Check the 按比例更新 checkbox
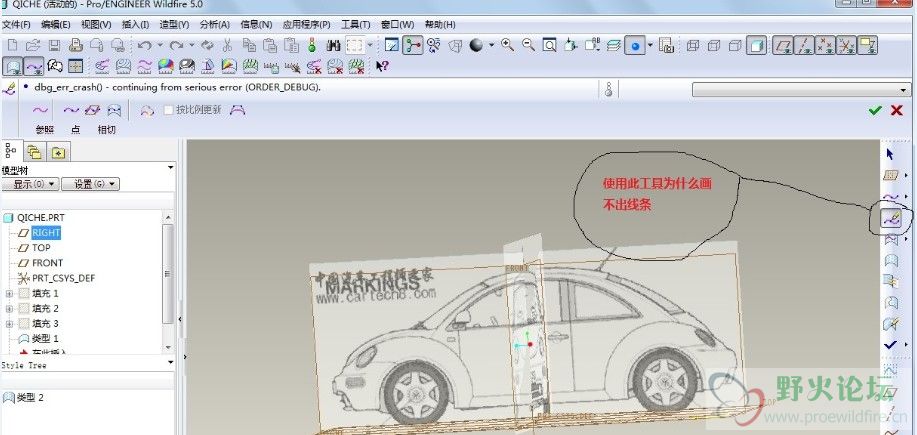The image size is (917, 435). 168,110
